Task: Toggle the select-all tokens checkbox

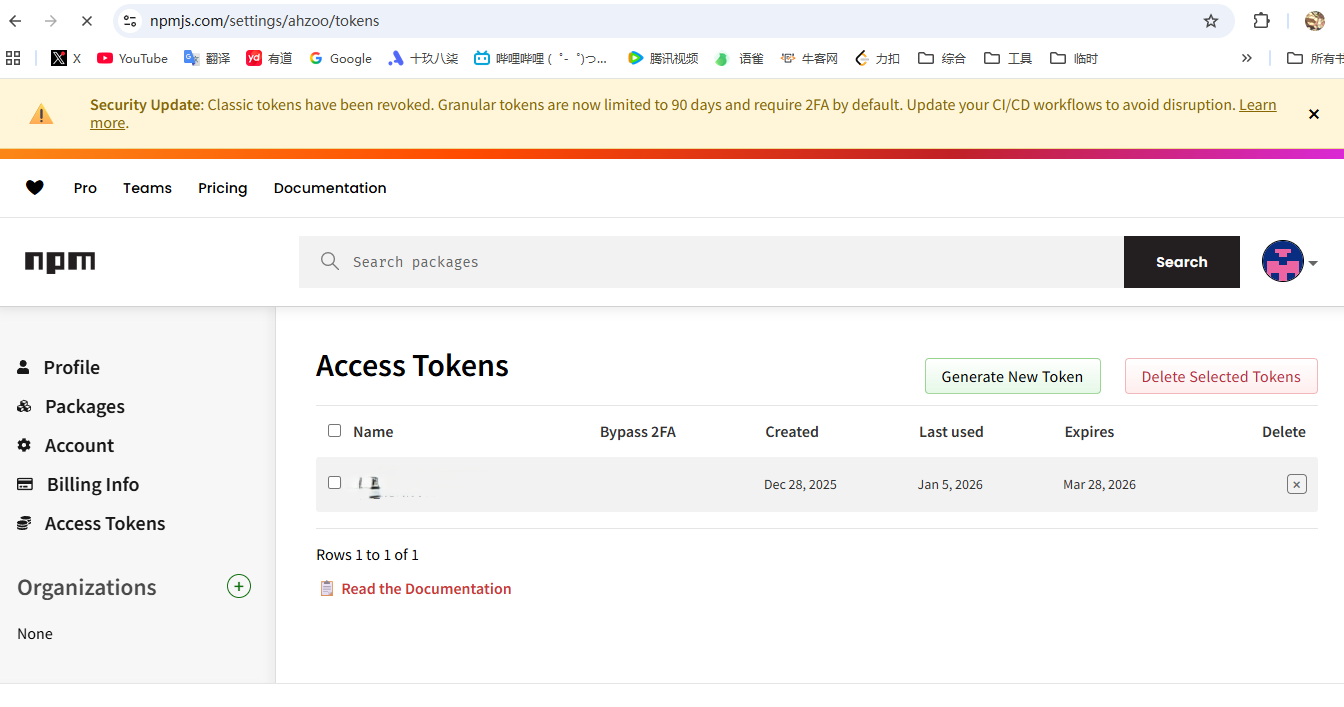Action: point(334,431)
